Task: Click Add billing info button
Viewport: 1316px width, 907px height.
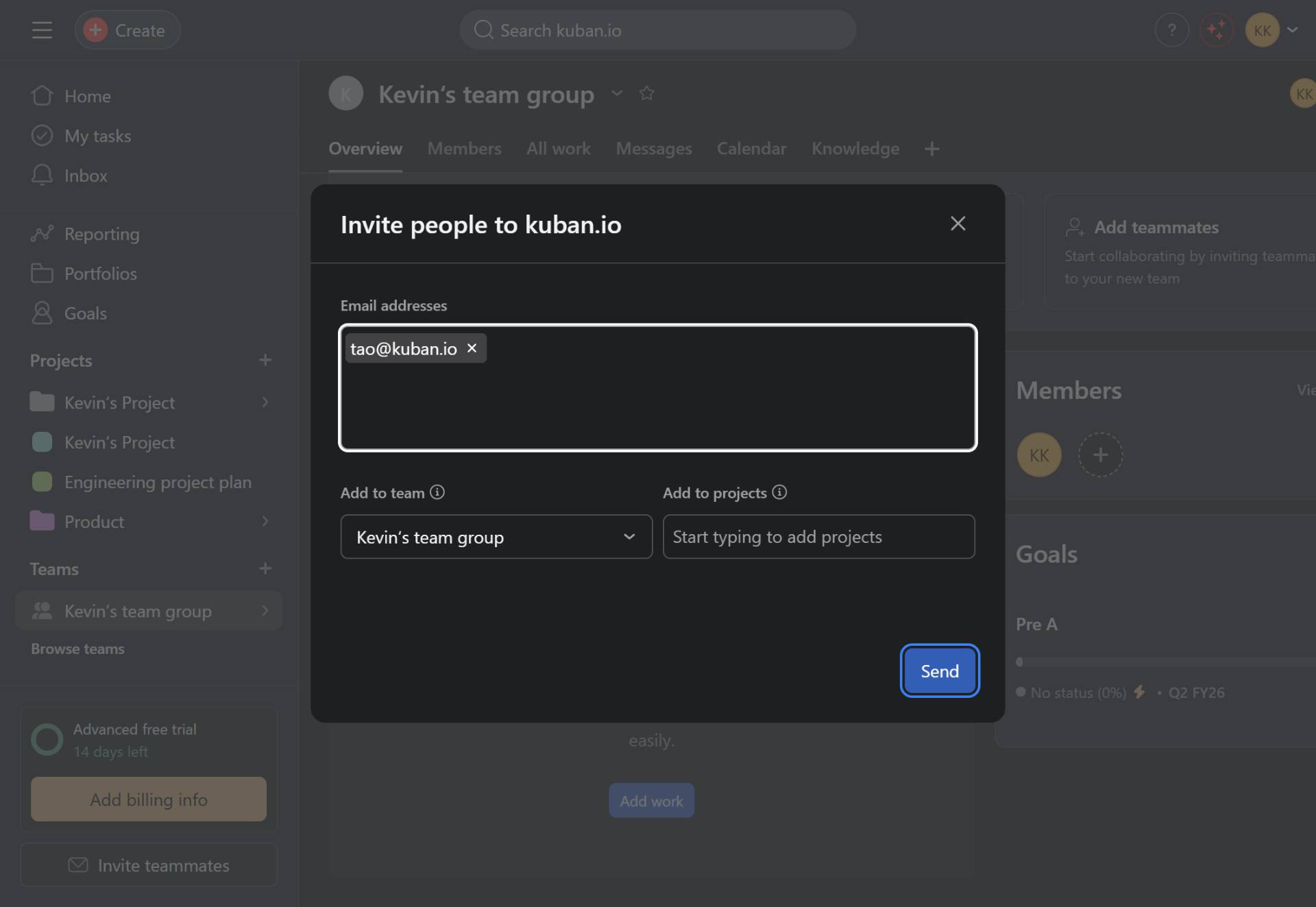Action: click(149, 799)
